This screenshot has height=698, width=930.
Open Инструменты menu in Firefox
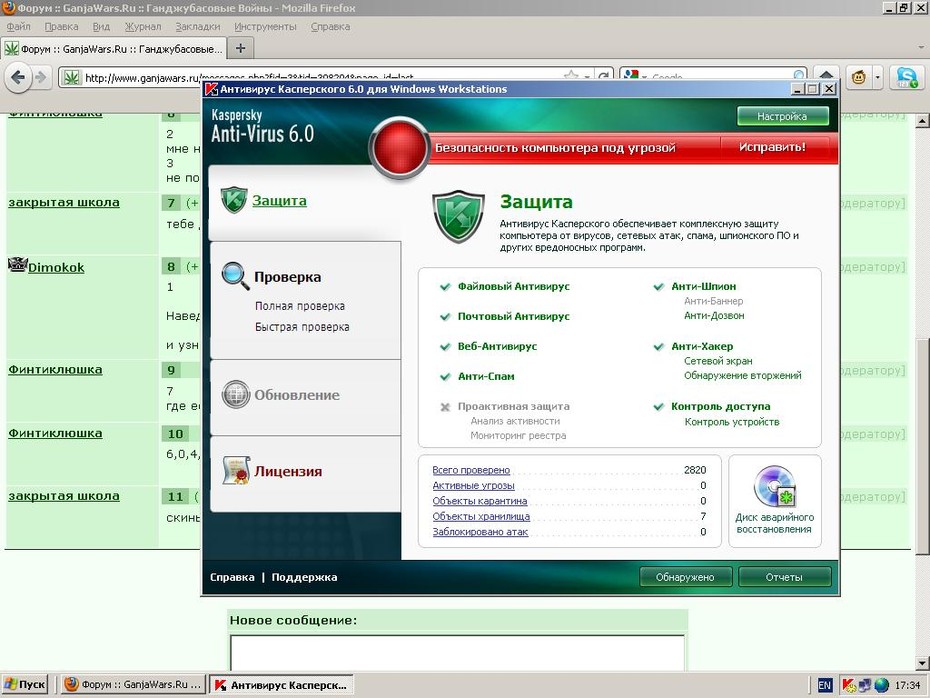pos(265,27)
